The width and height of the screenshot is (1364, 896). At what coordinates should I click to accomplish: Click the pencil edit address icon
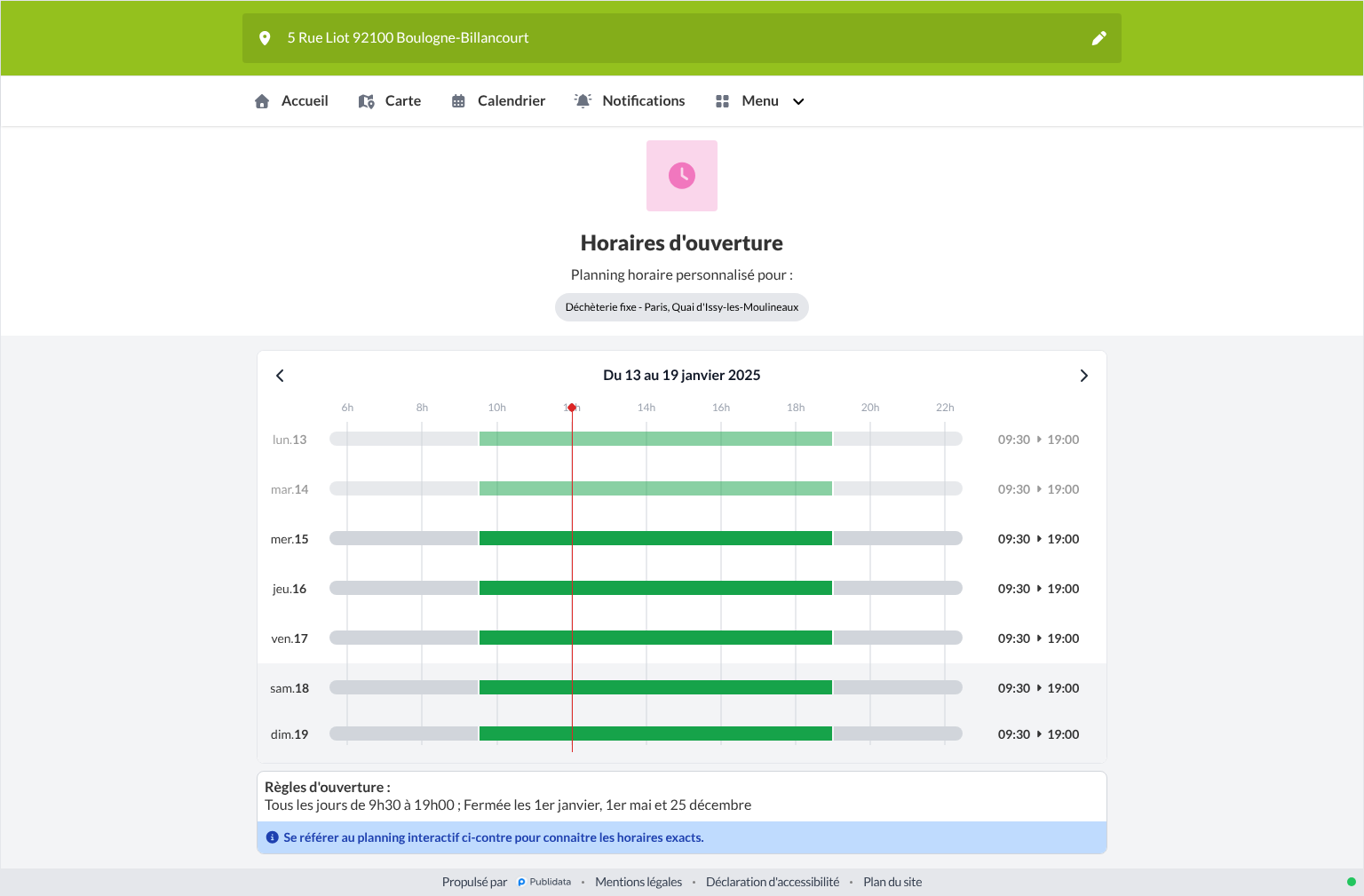coord(1099,38)
